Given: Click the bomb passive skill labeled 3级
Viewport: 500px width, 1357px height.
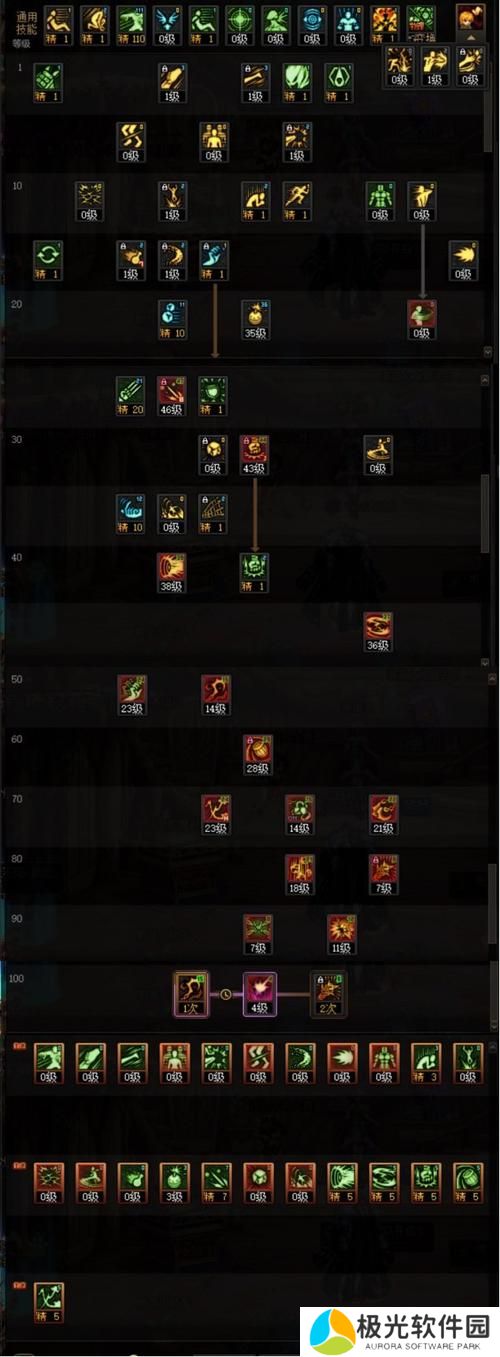Looking at the screenshot, I should 175,1183.
